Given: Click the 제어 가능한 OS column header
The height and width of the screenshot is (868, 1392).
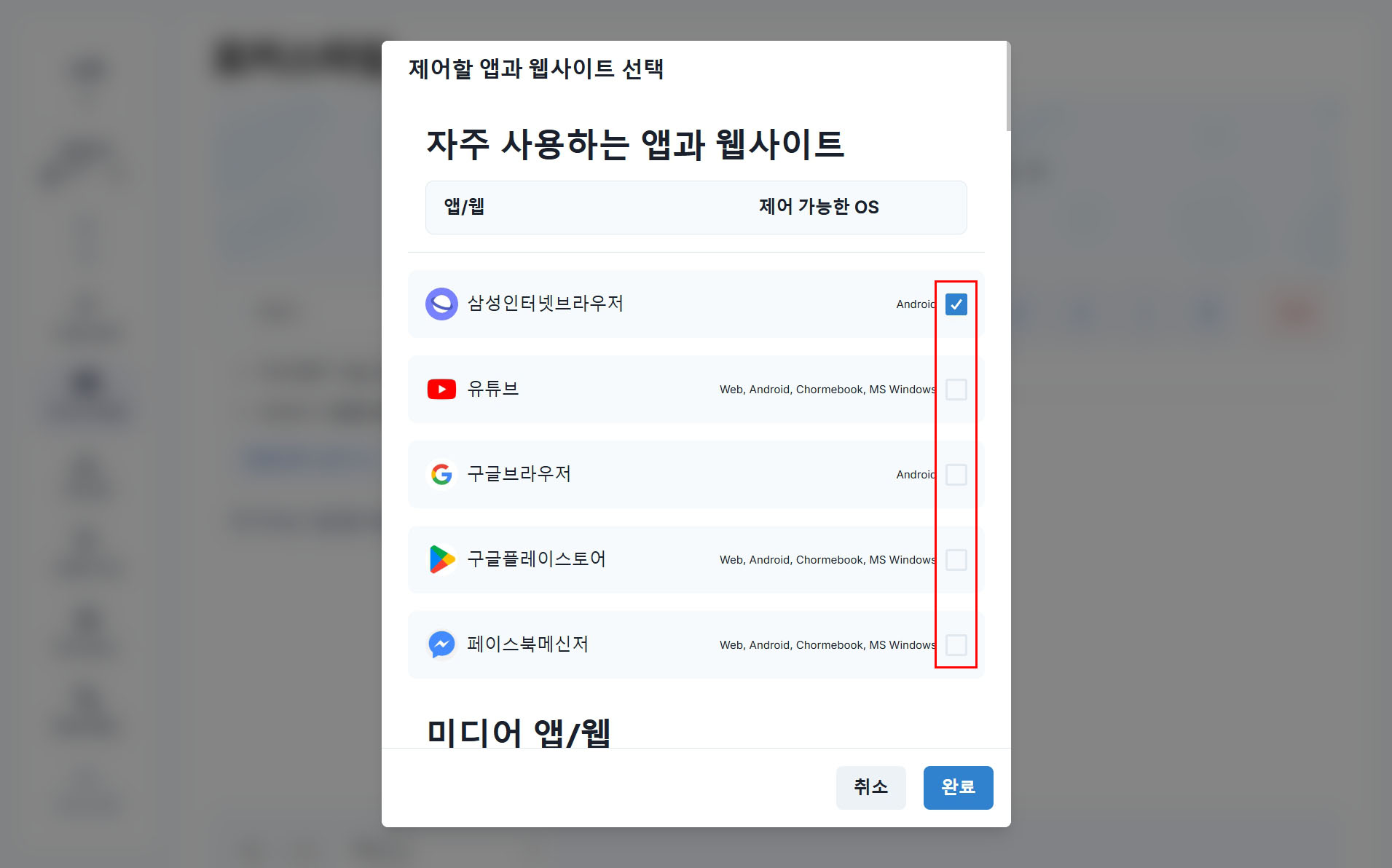Looking at the screenshot, I should click(819, 207).
